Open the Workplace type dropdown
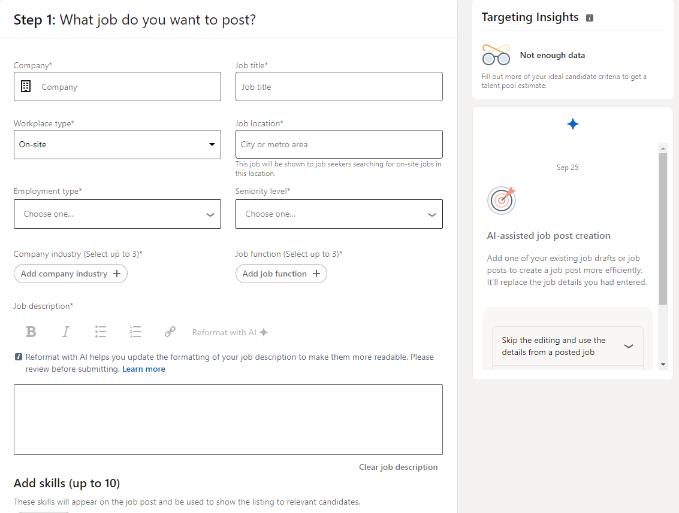The width and height of the screenshot is (679, 513). (x=117, y=144)
